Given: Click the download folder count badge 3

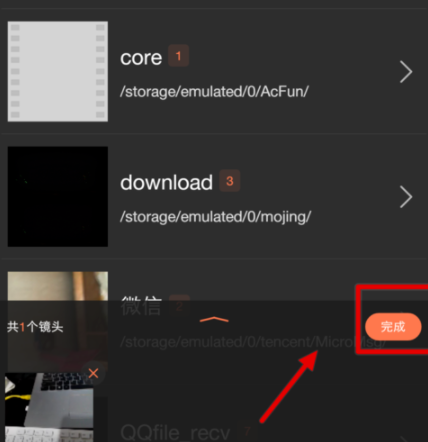Looking at the screenshot, I should coord(230,181).
